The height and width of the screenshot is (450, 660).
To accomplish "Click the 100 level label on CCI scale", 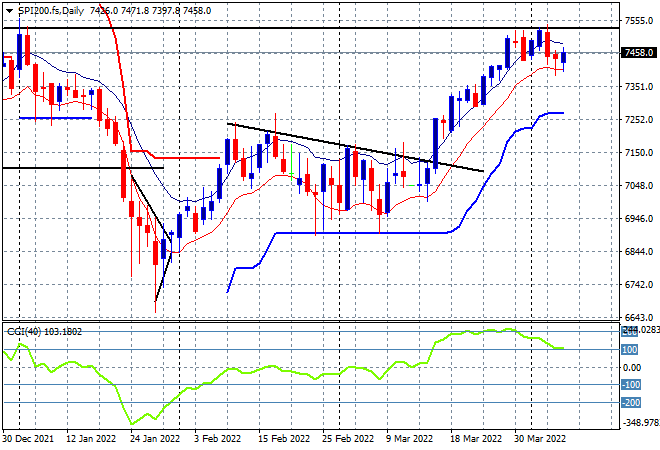I will [630, 350].
